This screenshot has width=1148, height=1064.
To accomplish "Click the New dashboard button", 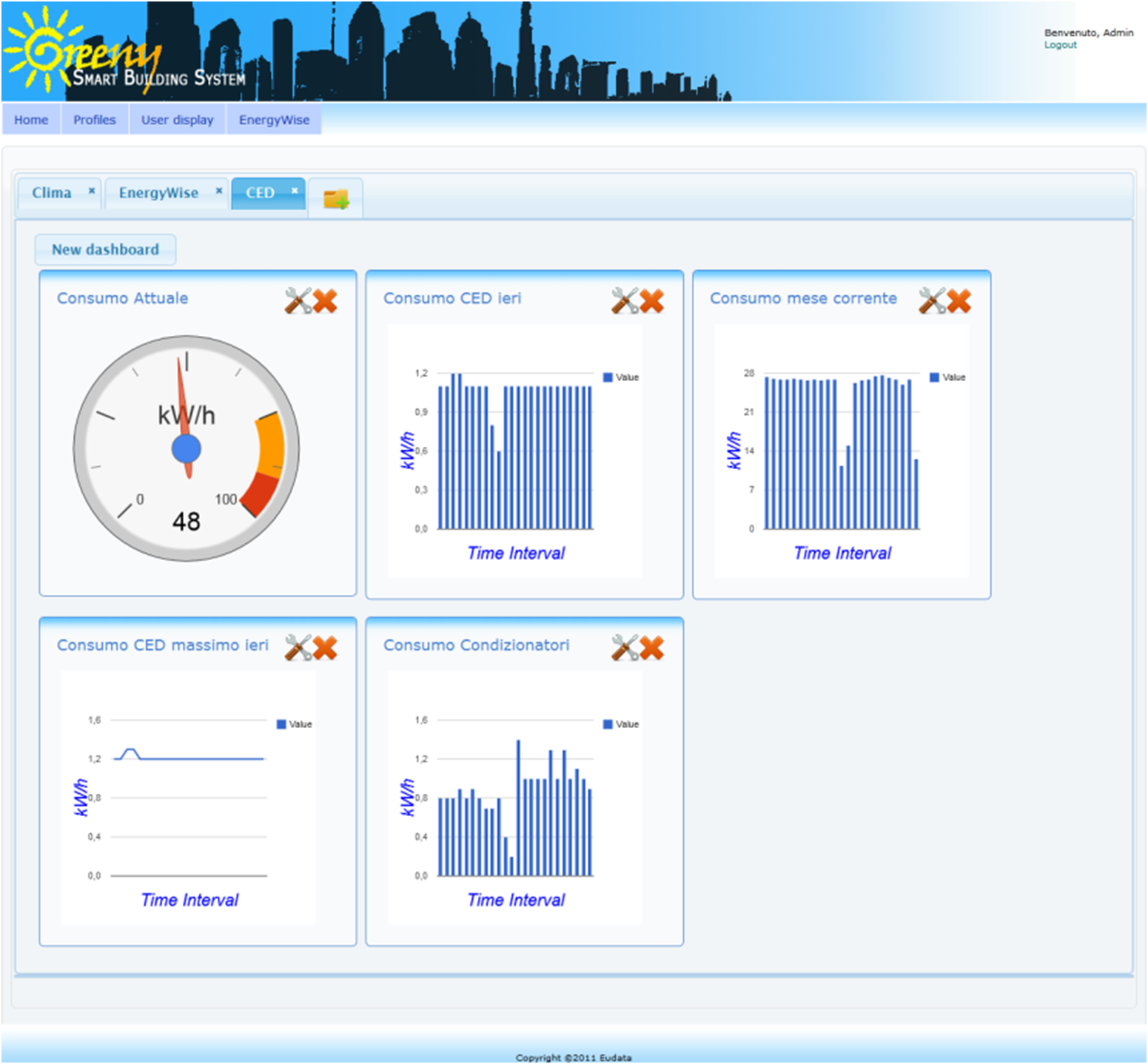I will click(105, 250).
